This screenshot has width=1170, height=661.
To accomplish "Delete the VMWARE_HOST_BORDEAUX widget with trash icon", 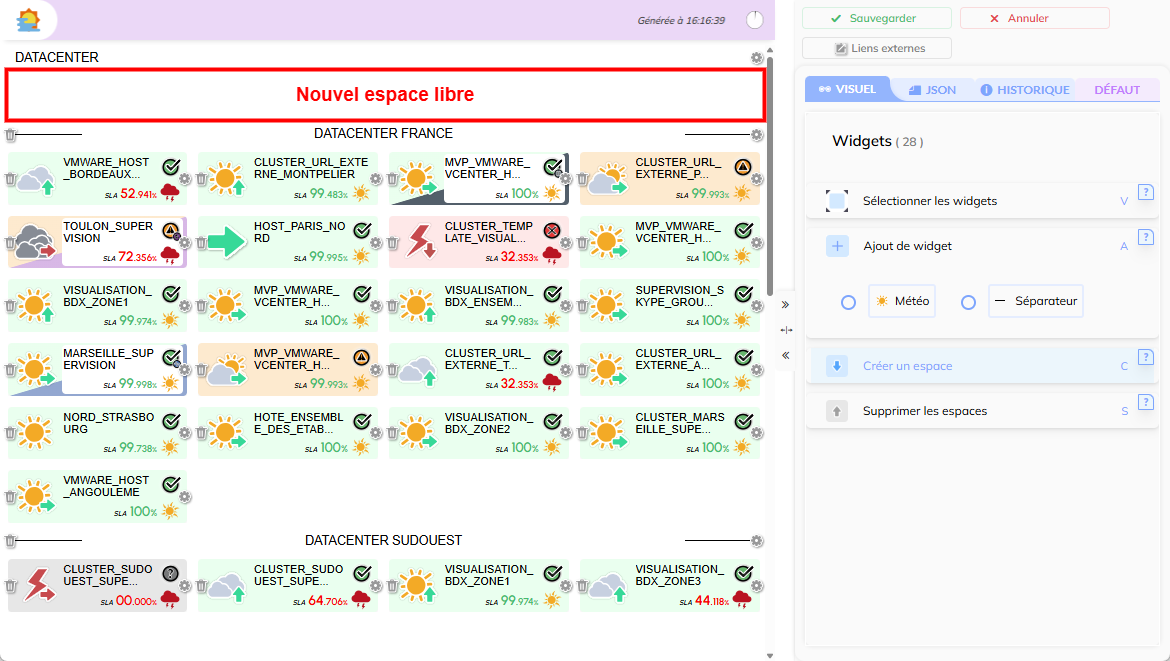I will click(11, 179).
